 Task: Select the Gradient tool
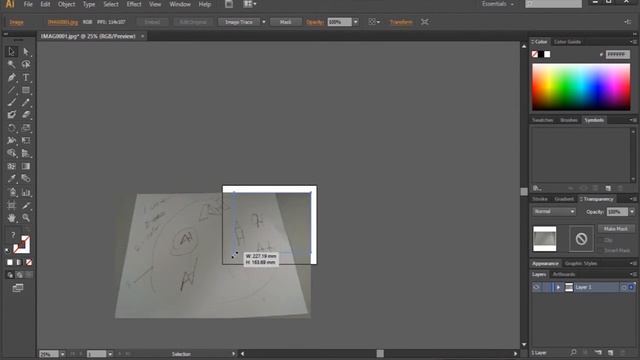(x=26, y=166)
